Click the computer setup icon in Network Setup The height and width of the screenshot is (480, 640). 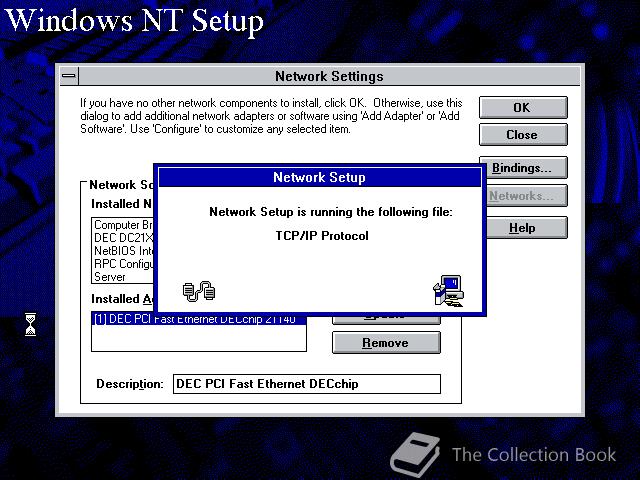(449, 291)
